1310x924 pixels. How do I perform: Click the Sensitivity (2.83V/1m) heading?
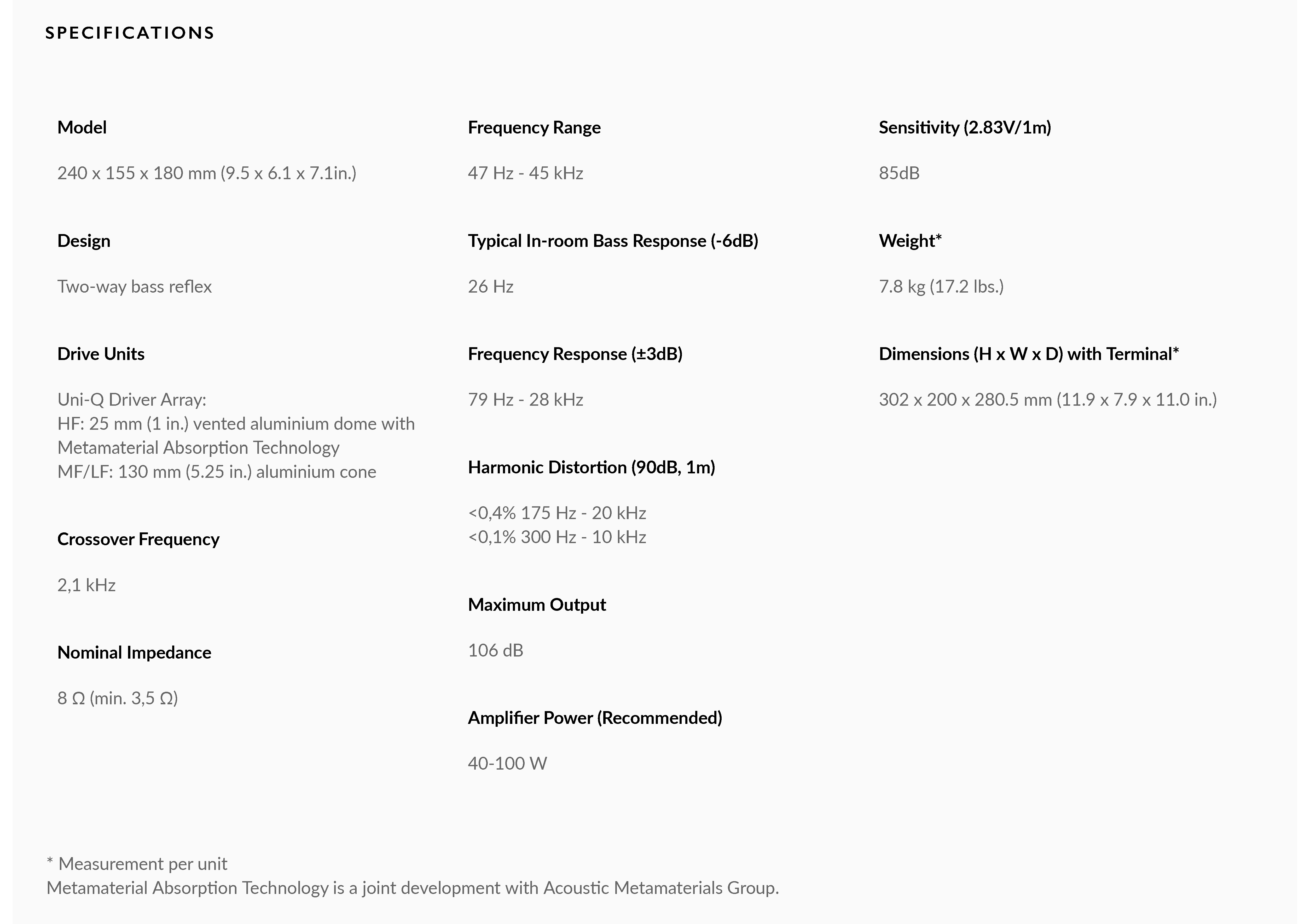coord(964,127)
